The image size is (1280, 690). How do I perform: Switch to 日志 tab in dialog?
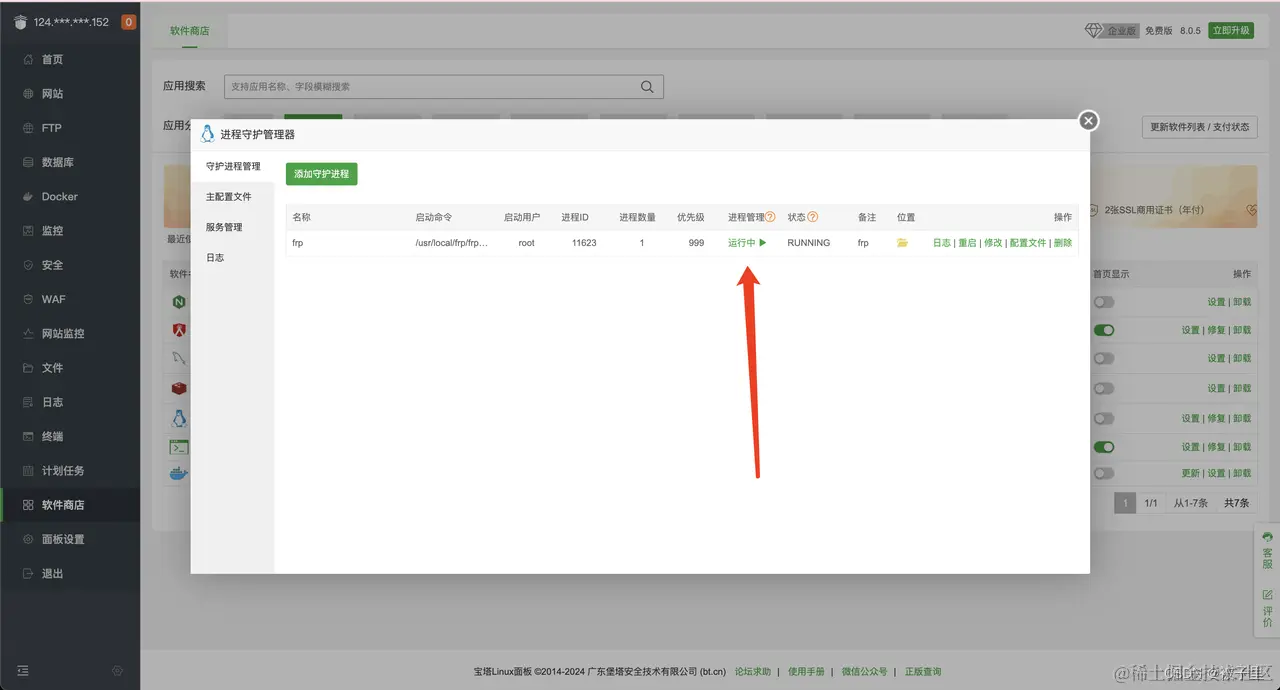(x=233, y=258)
